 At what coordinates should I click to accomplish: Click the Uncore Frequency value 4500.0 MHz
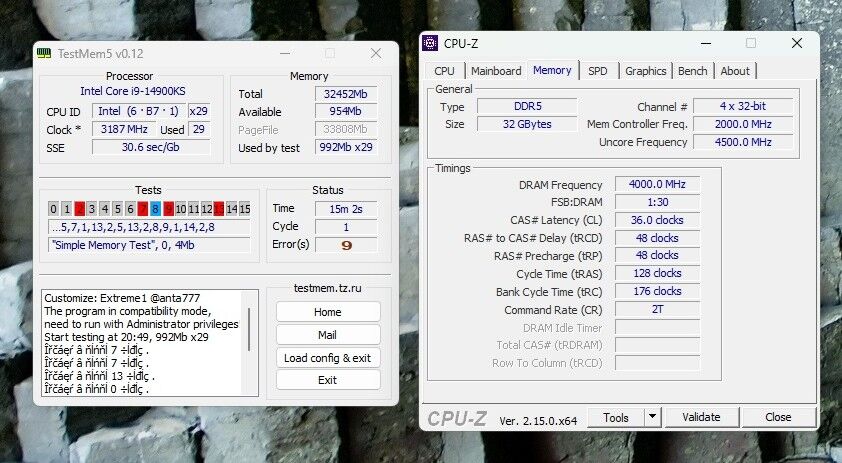click(743, 142)
